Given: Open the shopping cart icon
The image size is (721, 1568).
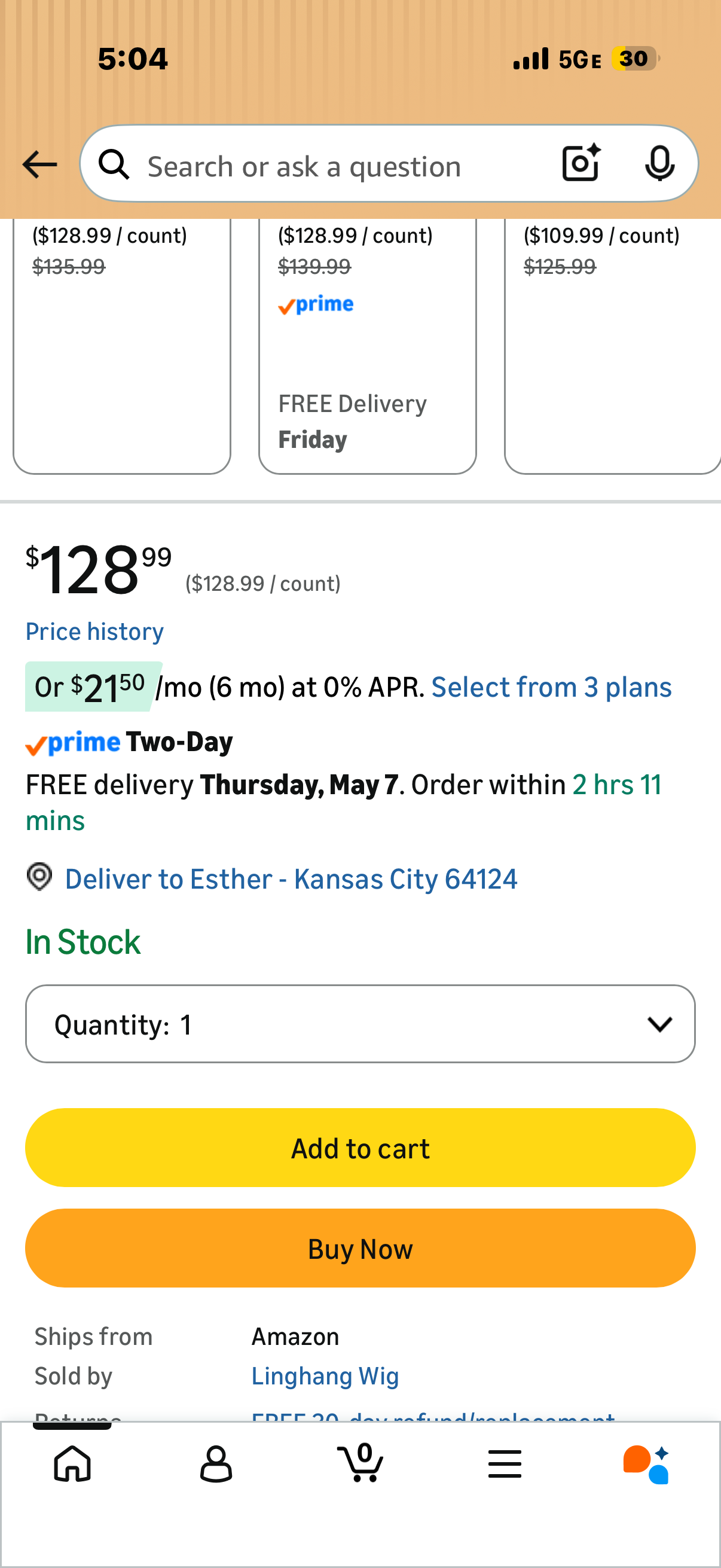Looking at the screenshot, I should click(360, 1462).
